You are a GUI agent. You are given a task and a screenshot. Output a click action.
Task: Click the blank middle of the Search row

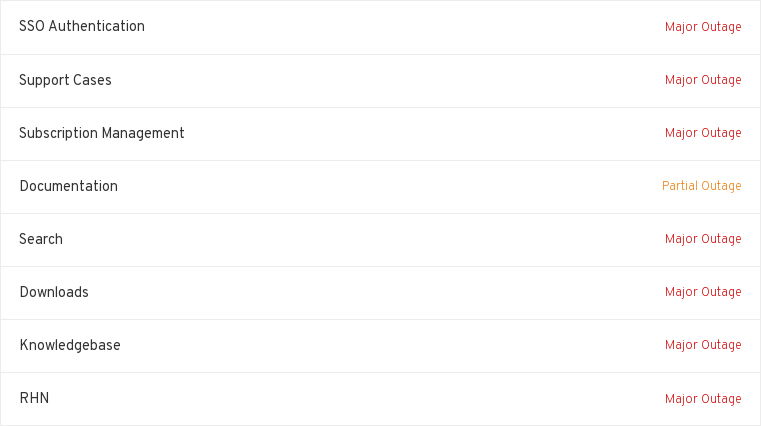[380, 239]
